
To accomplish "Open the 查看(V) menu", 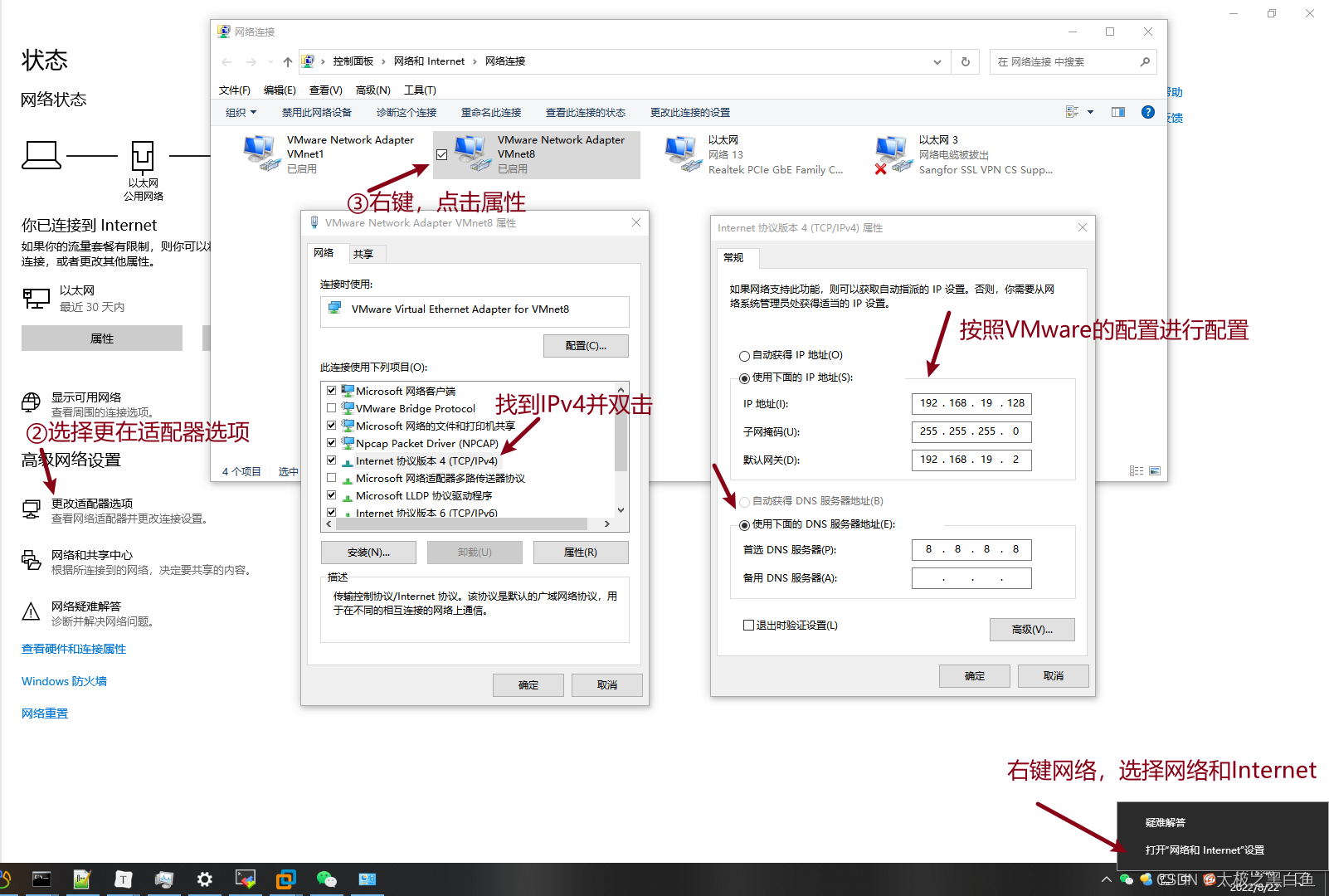I will [326, 90].
